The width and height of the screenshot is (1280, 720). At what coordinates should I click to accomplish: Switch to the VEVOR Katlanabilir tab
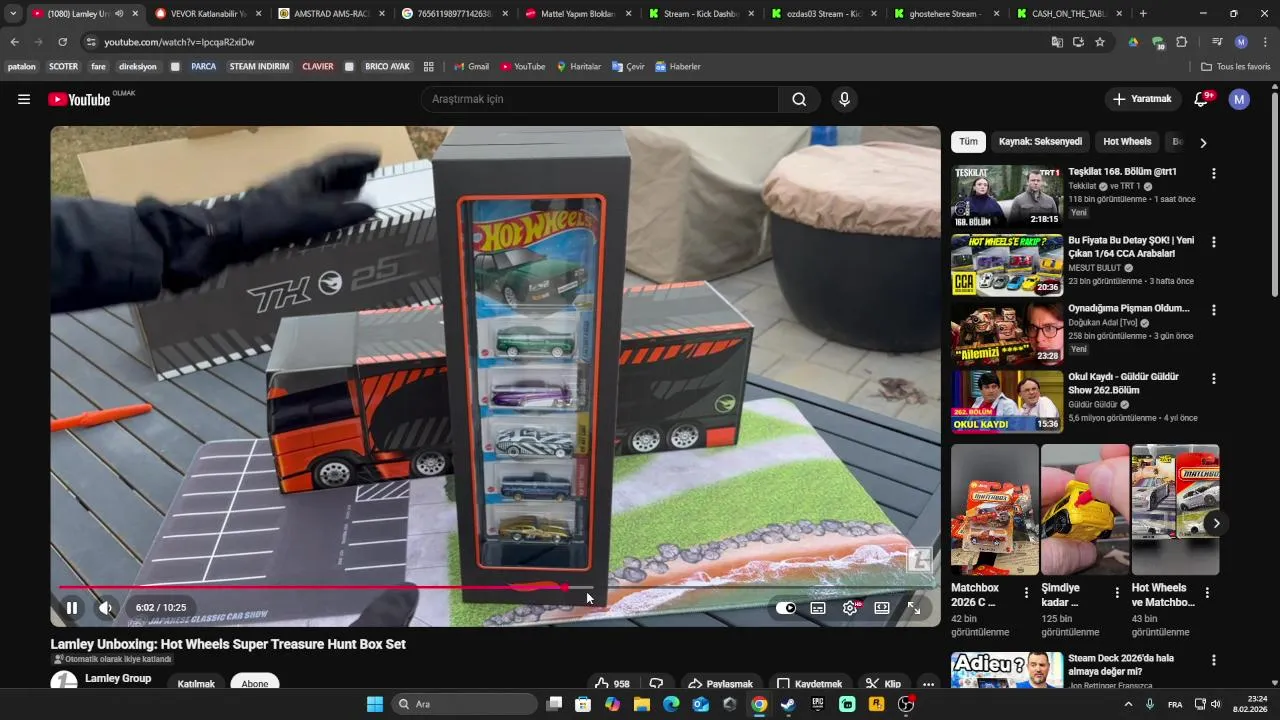pyautogui.click(x=208, y=14)
